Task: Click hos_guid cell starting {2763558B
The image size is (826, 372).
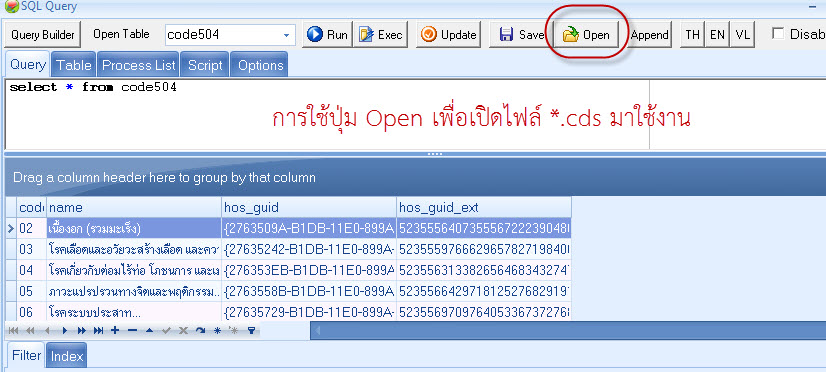Action: pyautogui.click(x=309, y=291)
